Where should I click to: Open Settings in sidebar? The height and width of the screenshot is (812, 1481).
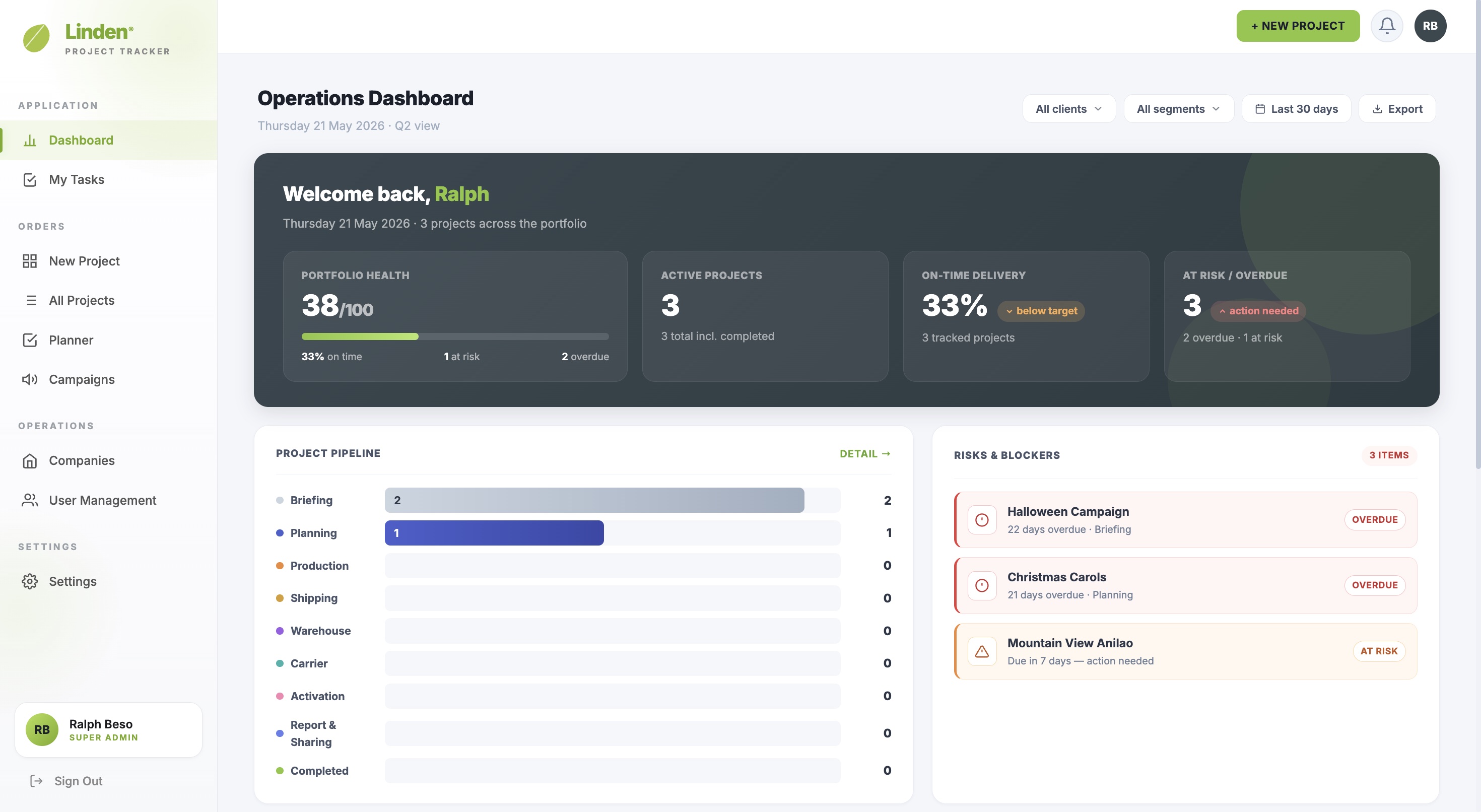pyautogui.click(x=109, y=581)
